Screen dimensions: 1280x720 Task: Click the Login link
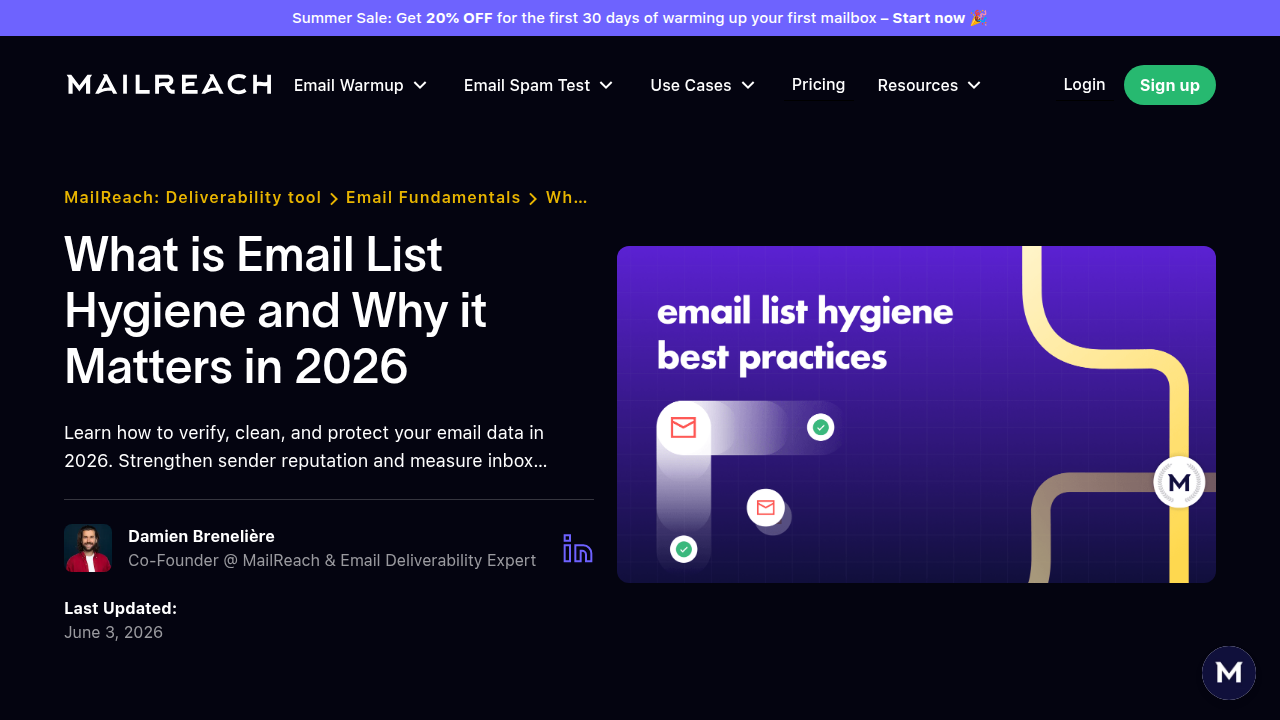(1084, 85)
